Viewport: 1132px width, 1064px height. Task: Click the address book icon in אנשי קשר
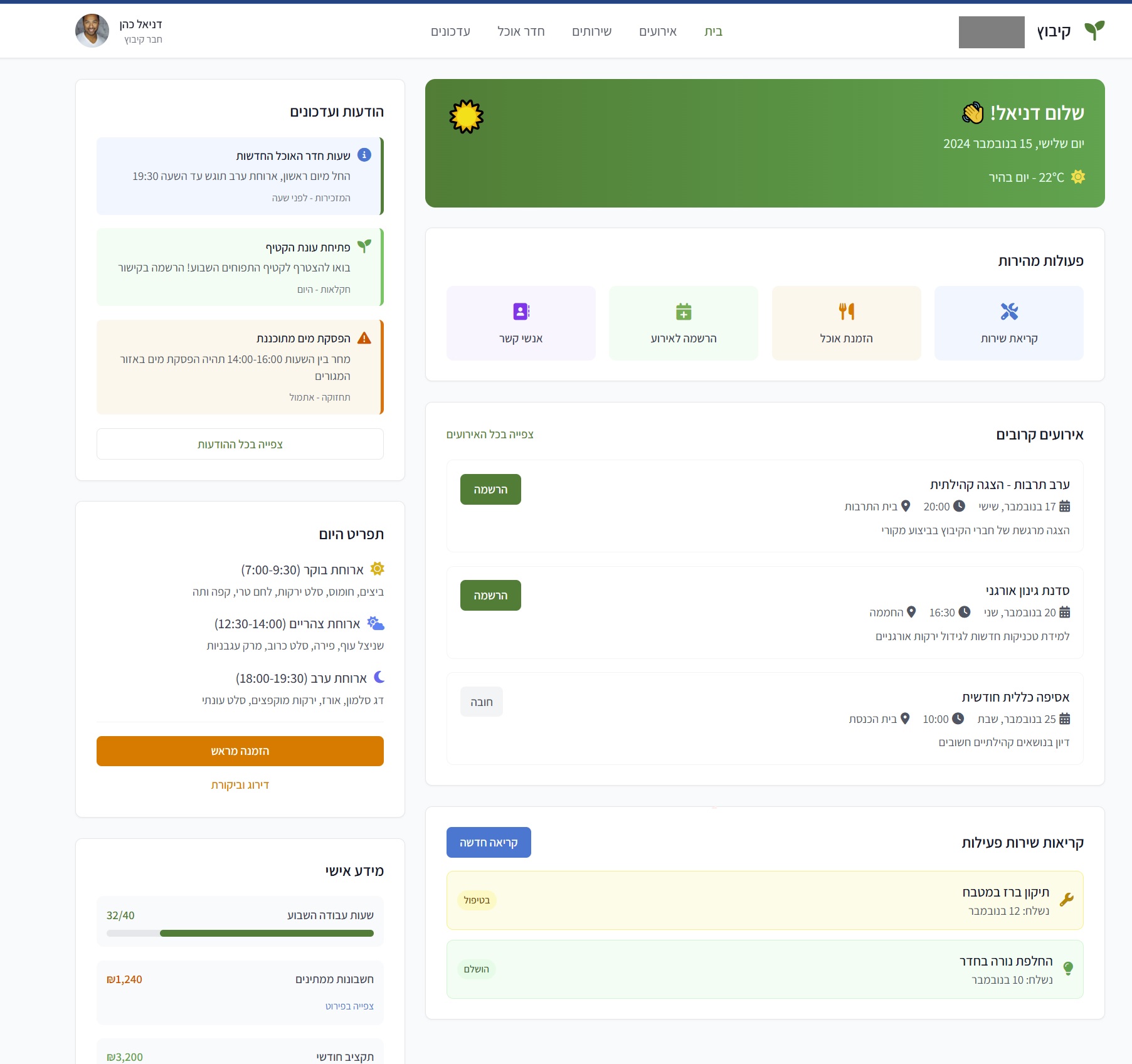(x=521, y=311)
